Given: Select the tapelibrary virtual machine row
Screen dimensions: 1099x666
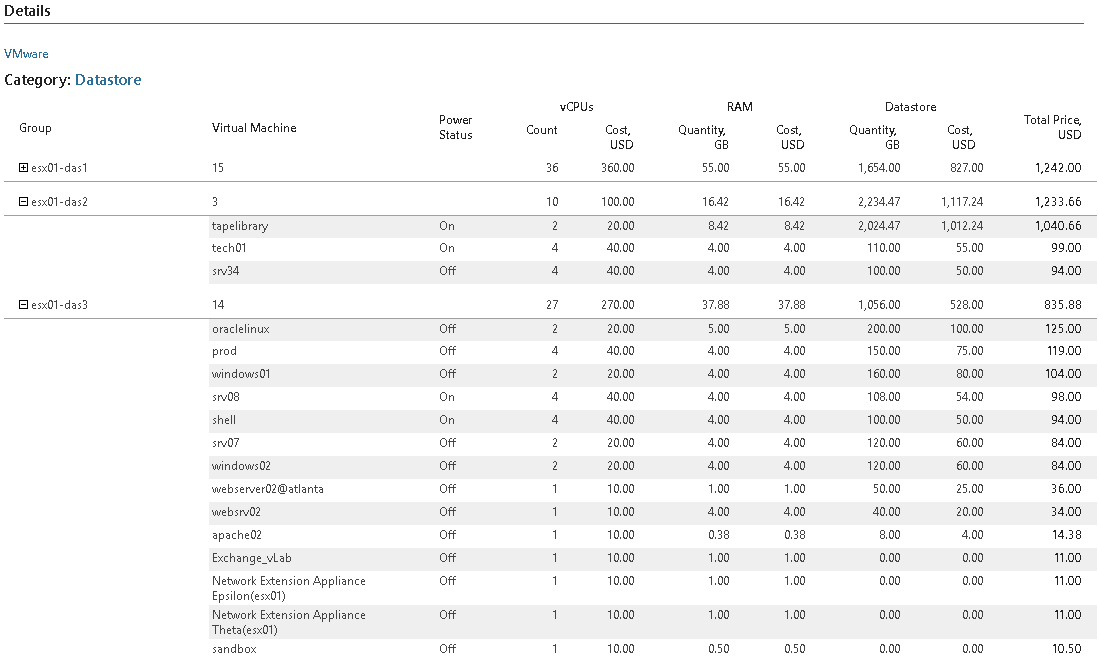Looking at the screenshot, I should [x=653, y=226].
